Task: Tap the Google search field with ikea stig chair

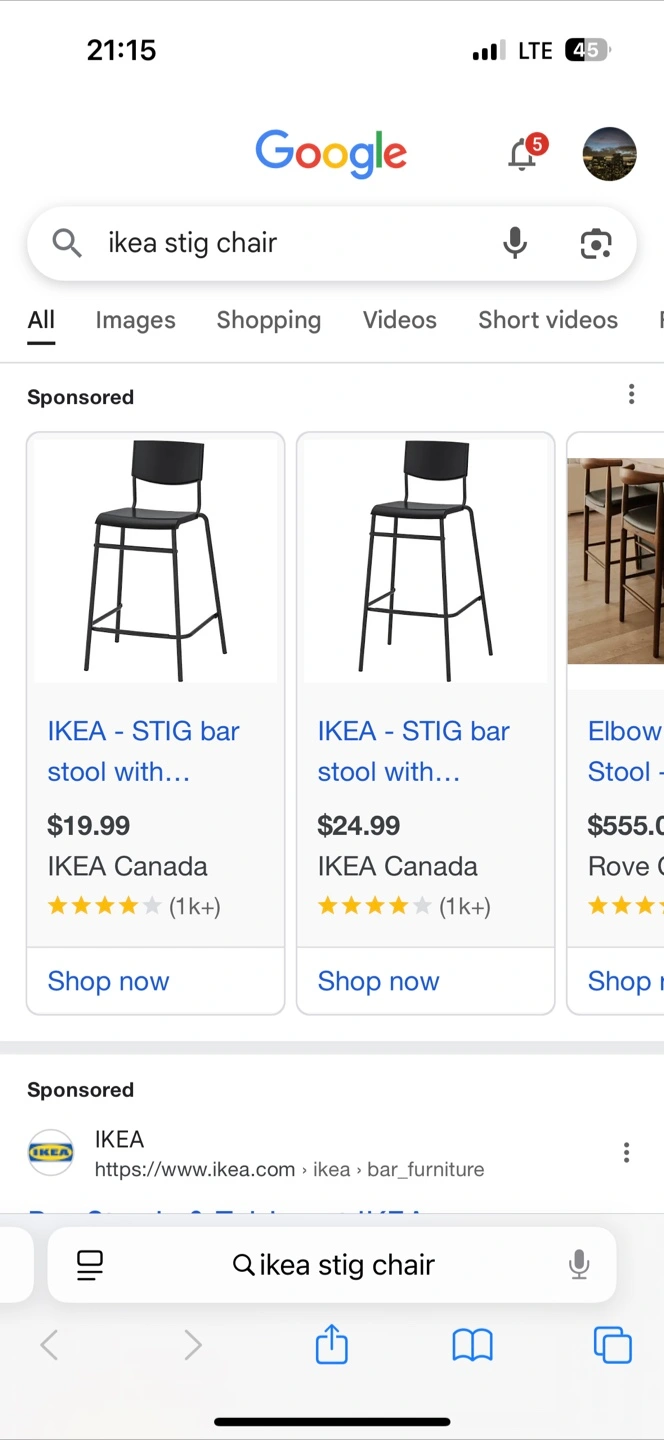Action: (290, 243)
